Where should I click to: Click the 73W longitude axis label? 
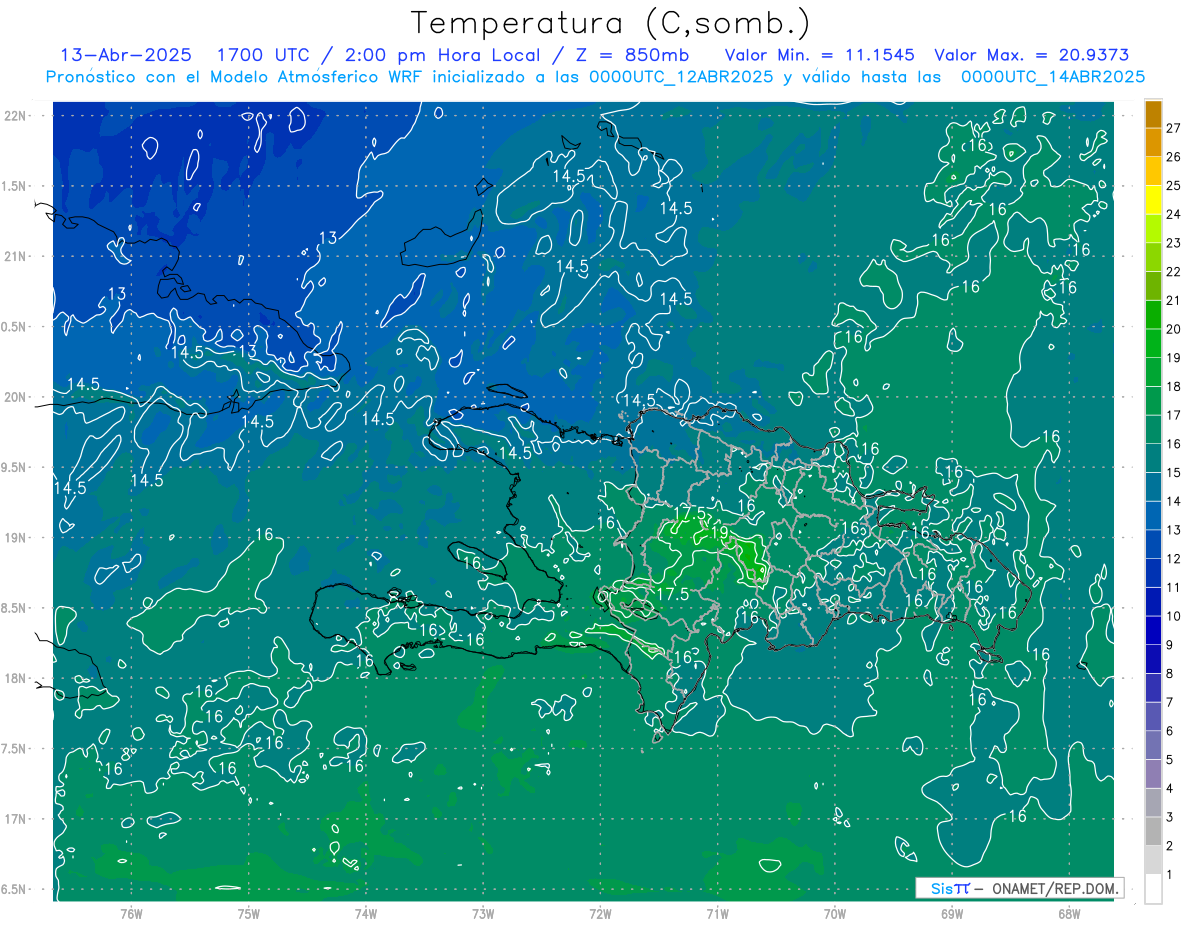coord(483,913)
